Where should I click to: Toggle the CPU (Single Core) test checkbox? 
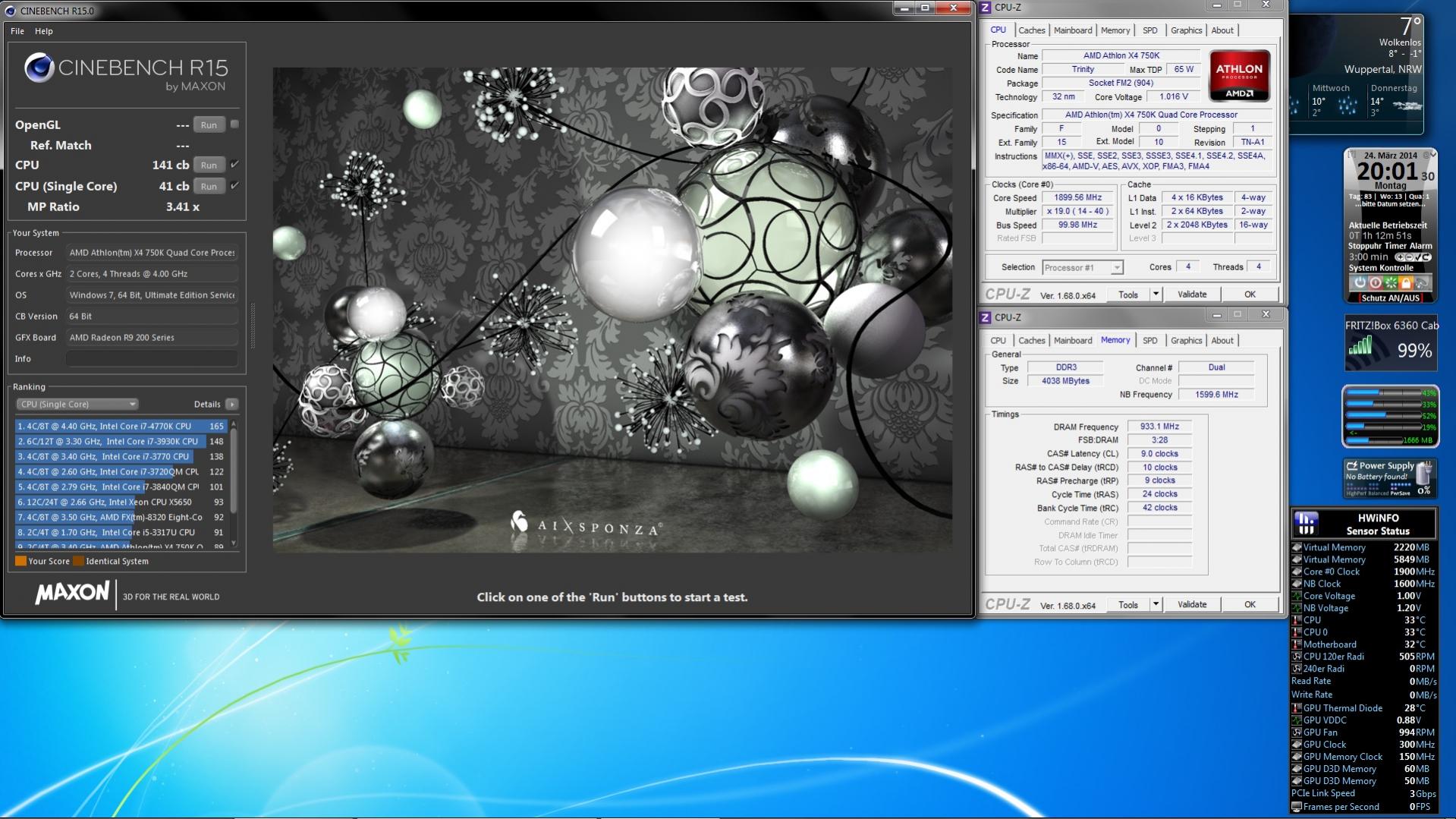pyautogui.click(x=234, y=186)
